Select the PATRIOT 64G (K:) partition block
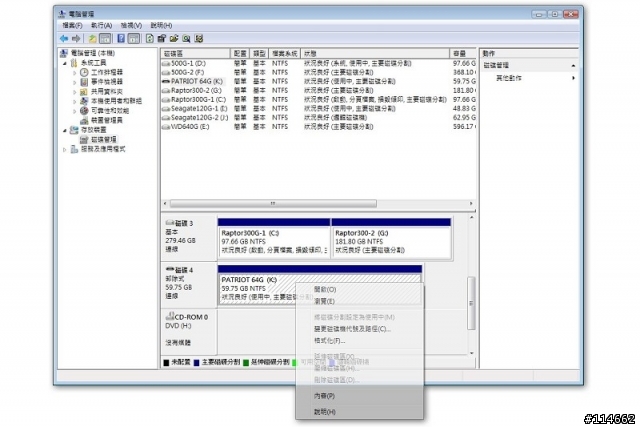 tap(320, 285)
